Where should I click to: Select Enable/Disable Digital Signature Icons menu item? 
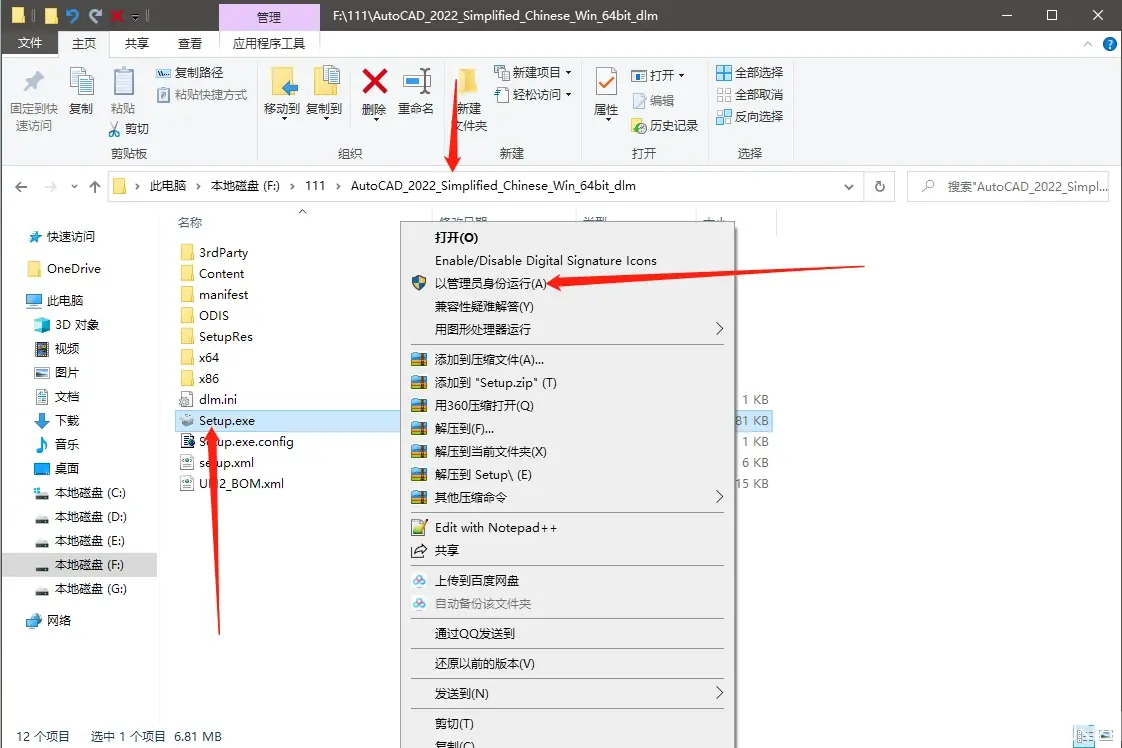pyautogui.click(x=567, y=261)
